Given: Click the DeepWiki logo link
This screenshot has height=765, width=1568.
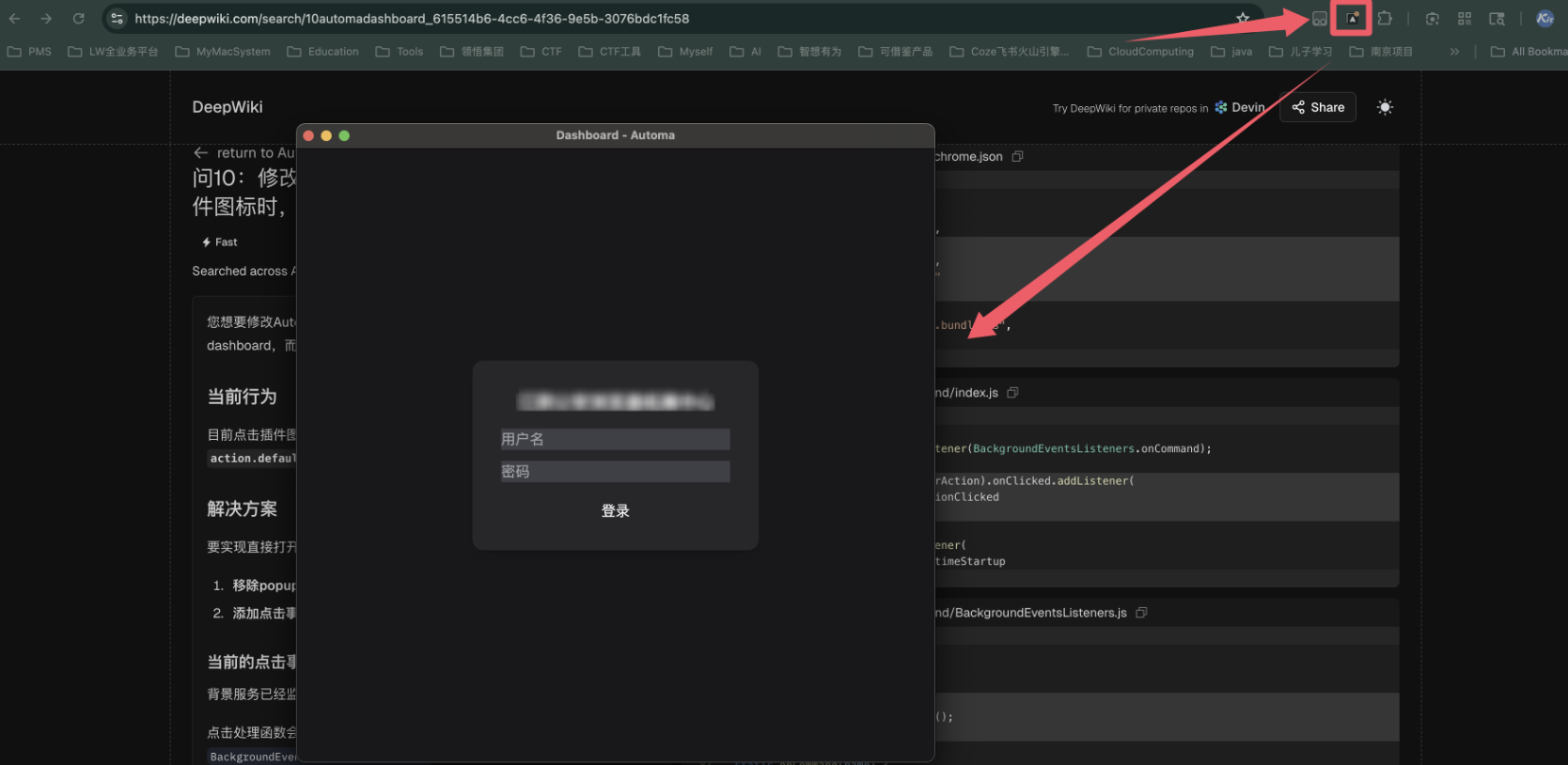Looking at the screenshot, I should 227,107.
